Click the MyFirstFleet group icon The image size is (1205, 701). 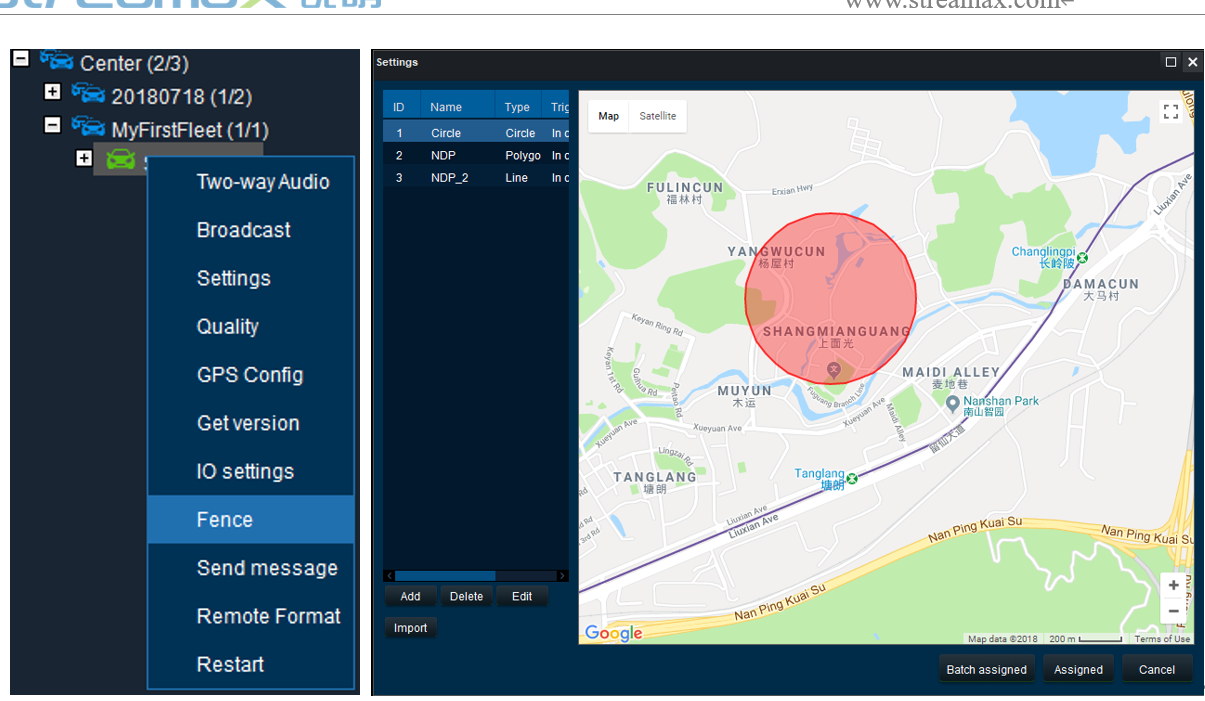point(88,127)
